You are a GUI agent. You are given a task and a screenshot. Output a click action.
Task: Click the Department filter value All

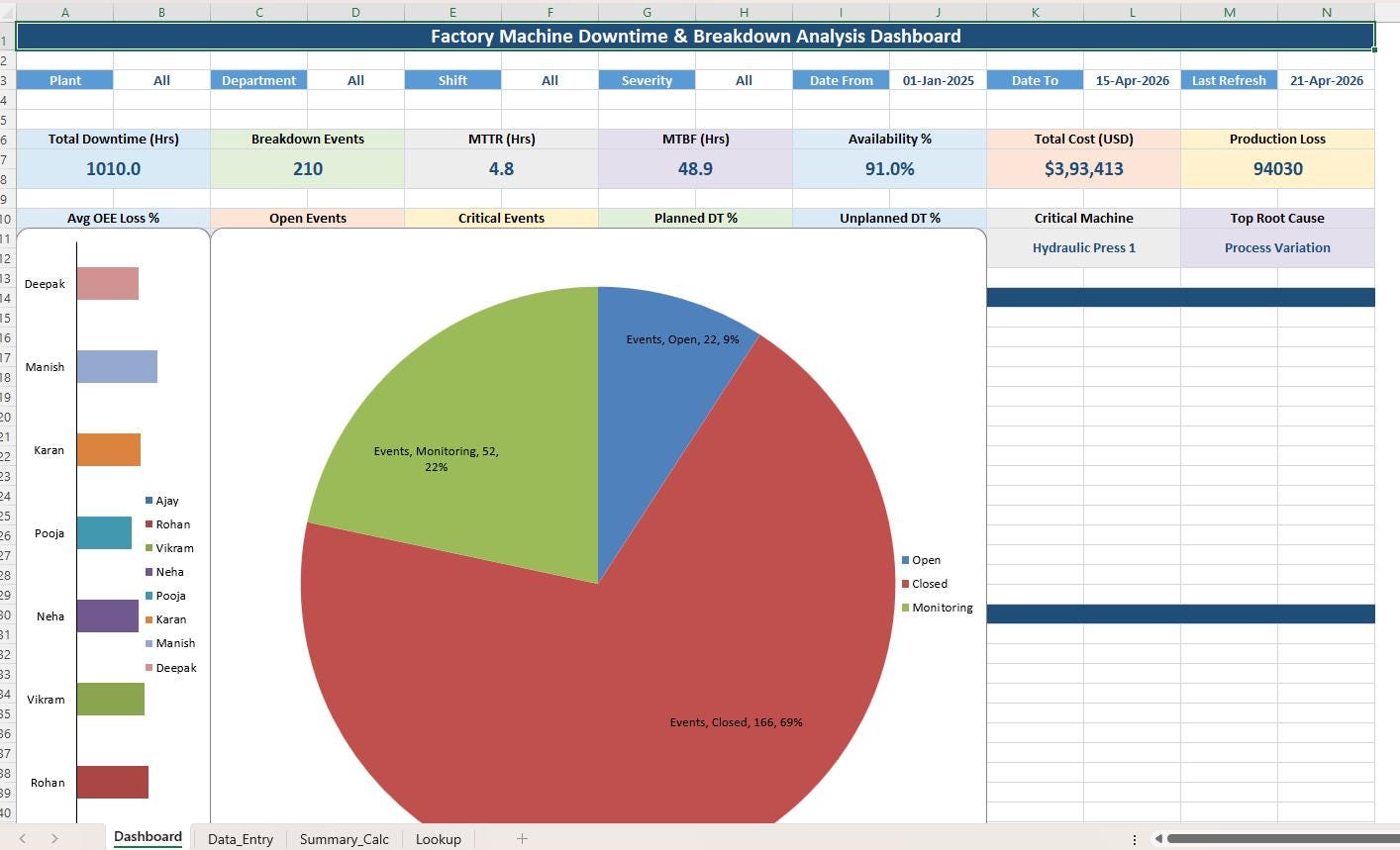click(x=355, y=80)
